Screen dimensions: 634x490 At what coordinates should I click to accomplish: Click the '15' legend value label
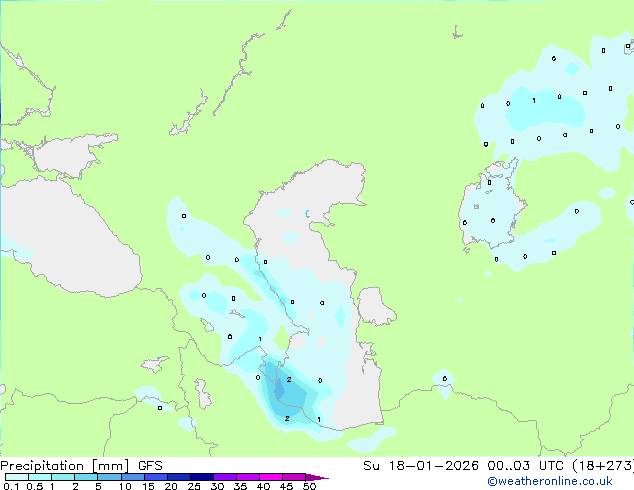pos(148,486)
